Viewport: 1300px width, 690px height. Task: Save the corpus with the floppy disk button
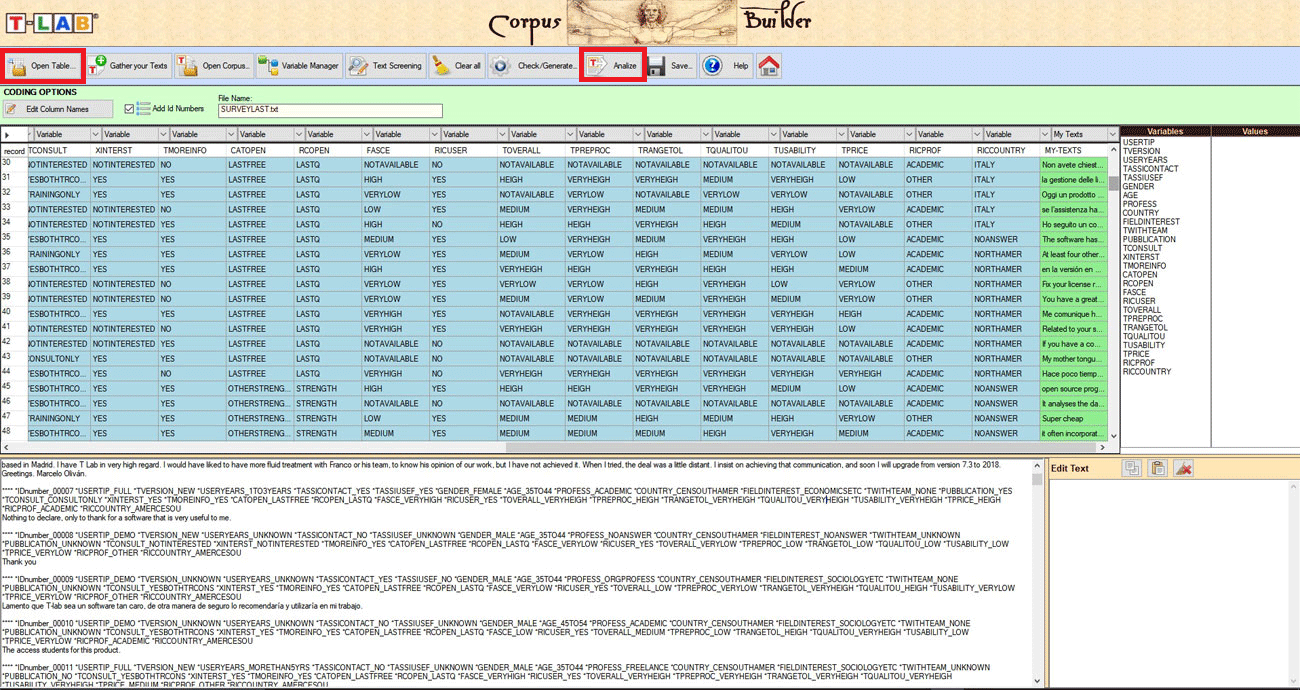click(x=670, y=66)
